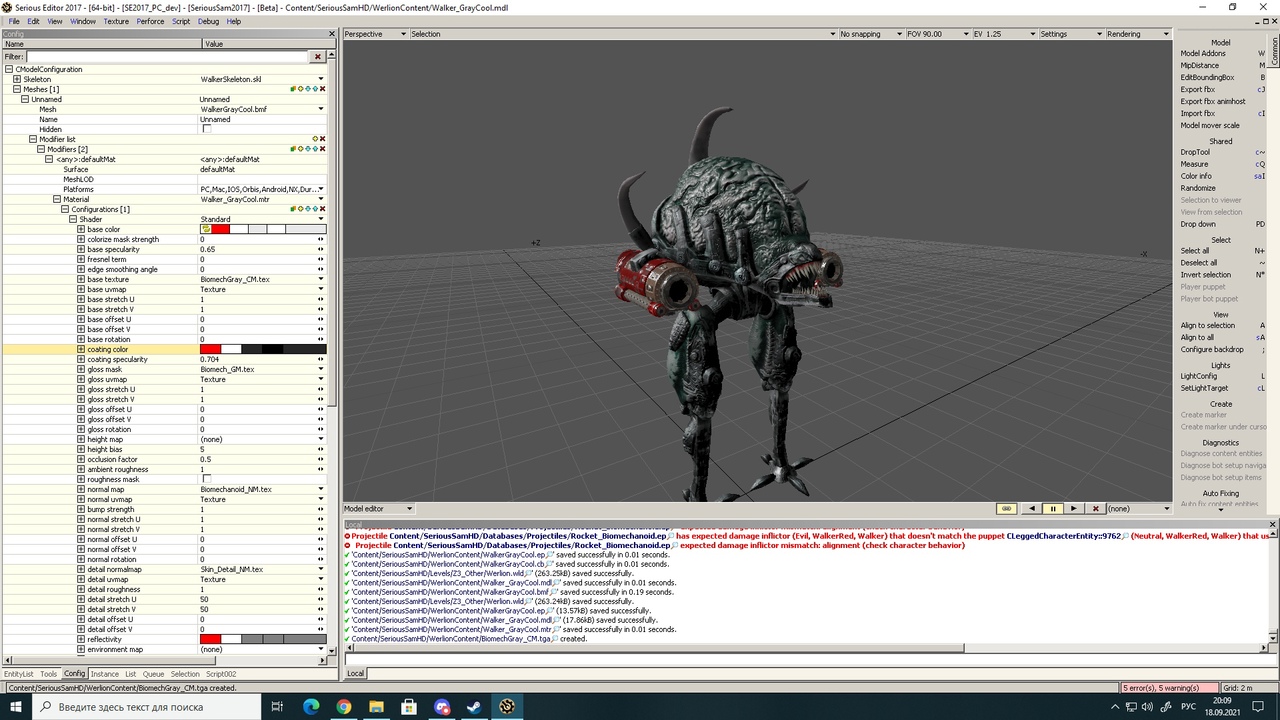1280x720 pixels.
Task: Open the Texture menu
Action: coord(116,21)
